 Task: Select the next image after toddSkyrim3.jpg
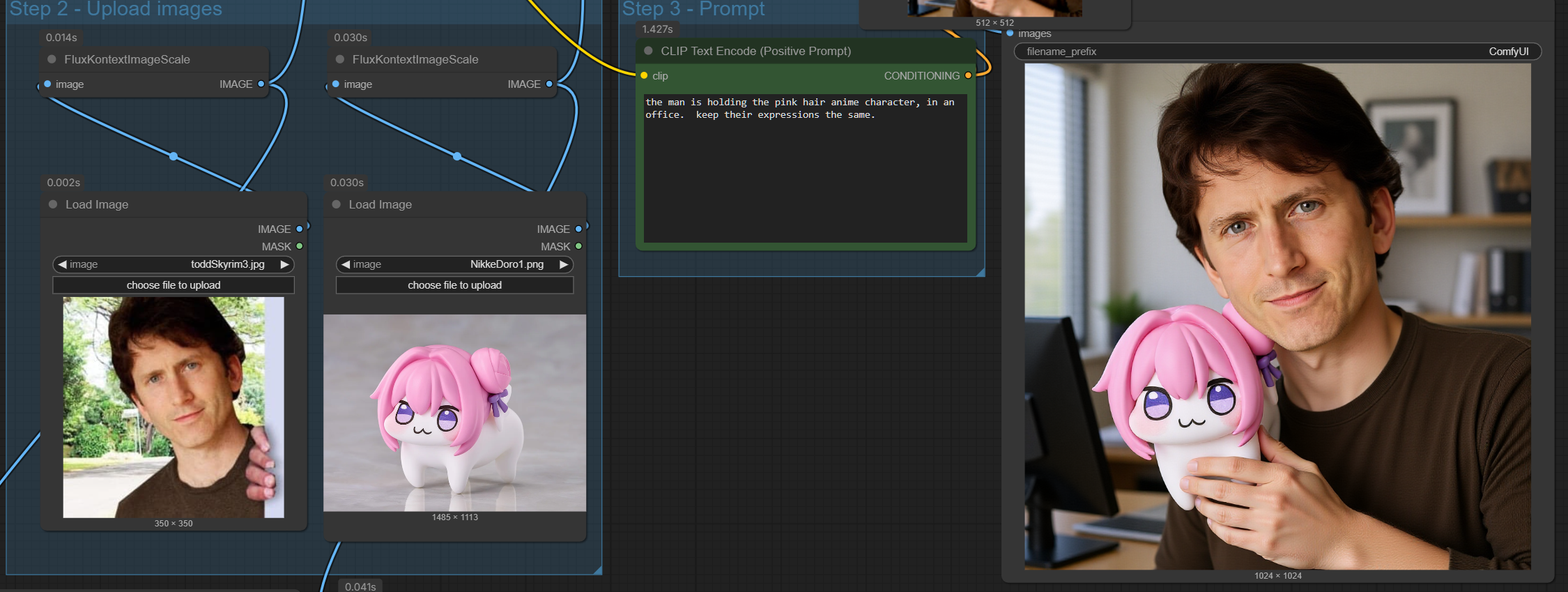coord(284,264)
